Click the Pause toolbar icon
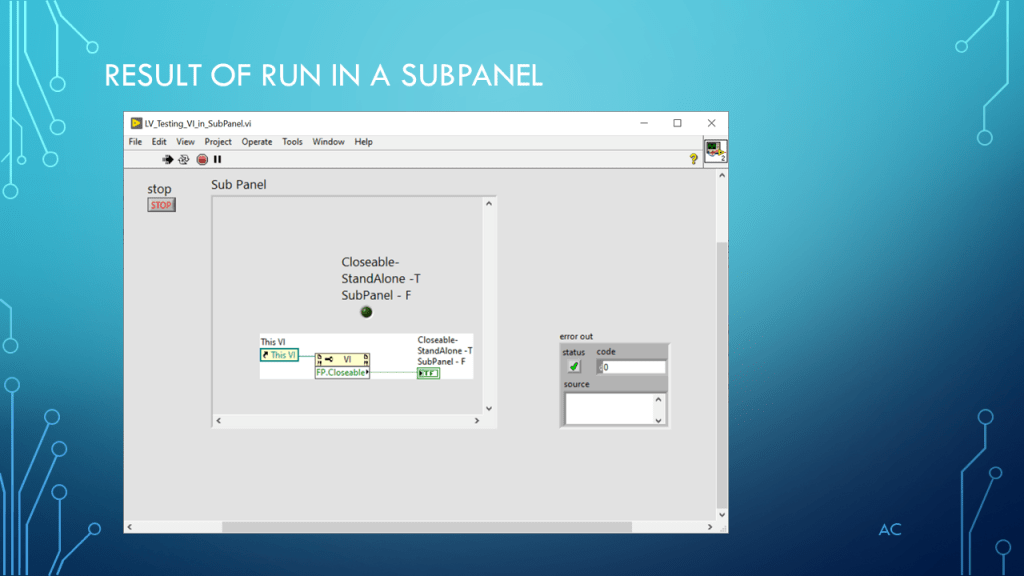Screen dimensions: 1024x576 [217, 159]
